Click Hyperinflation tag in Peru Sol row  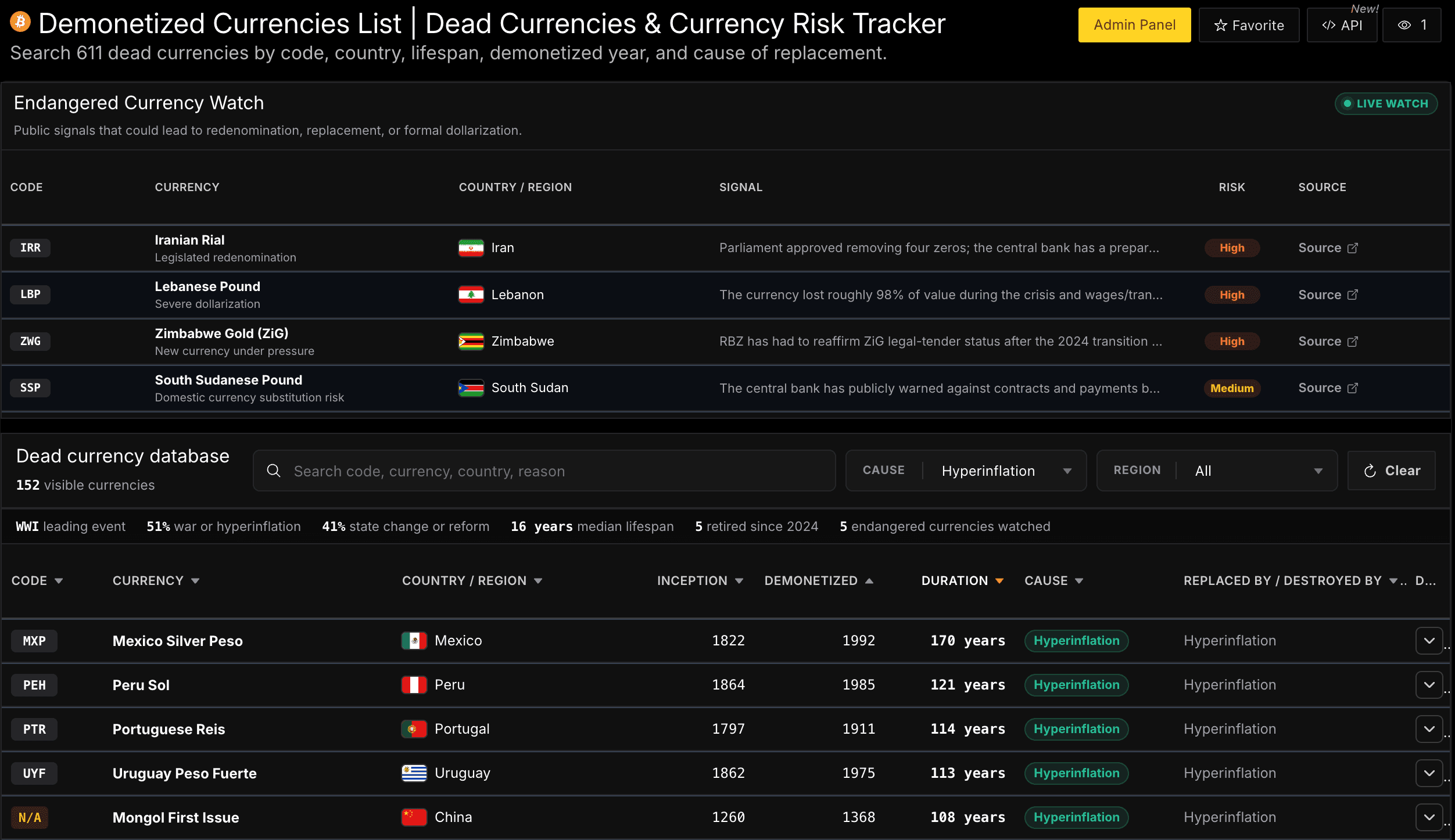tap(1076, 685)
